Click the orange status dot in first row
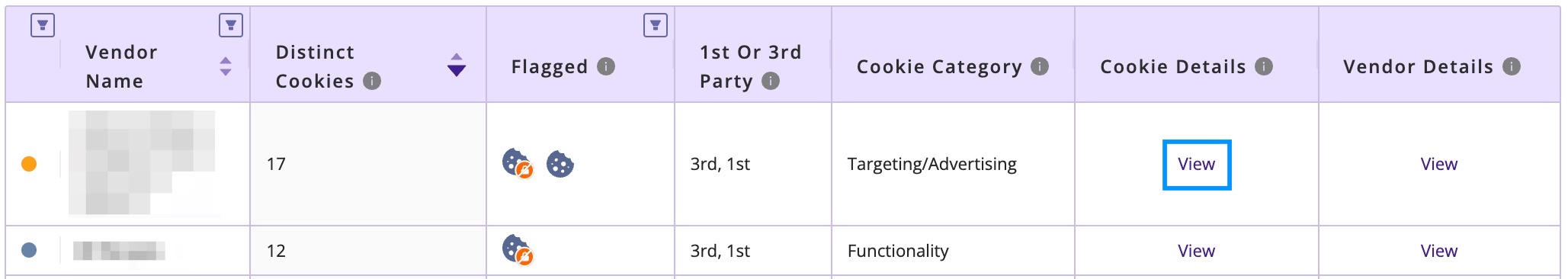 coord(29,164)
